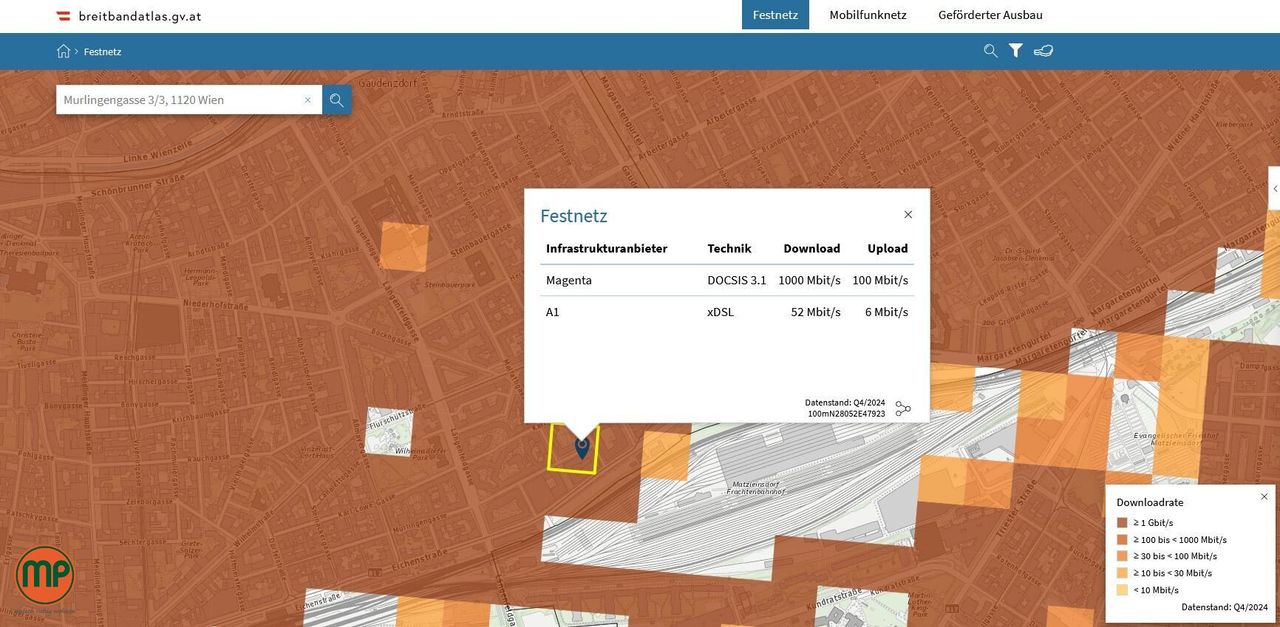The width and height of the screenshot is (1280, 627).
Task: Click the Festnetz breadcrumb link
Action: 102,51
